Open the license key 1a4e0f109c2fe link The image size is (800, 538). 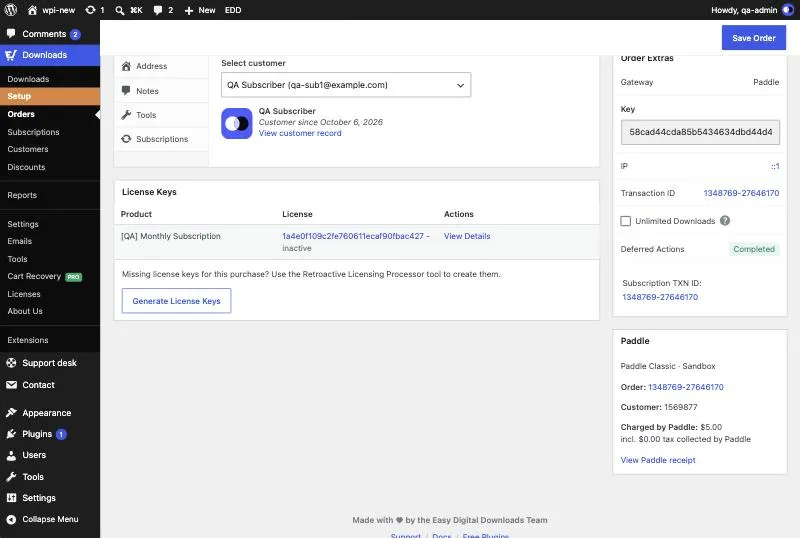tap(353, 236)
